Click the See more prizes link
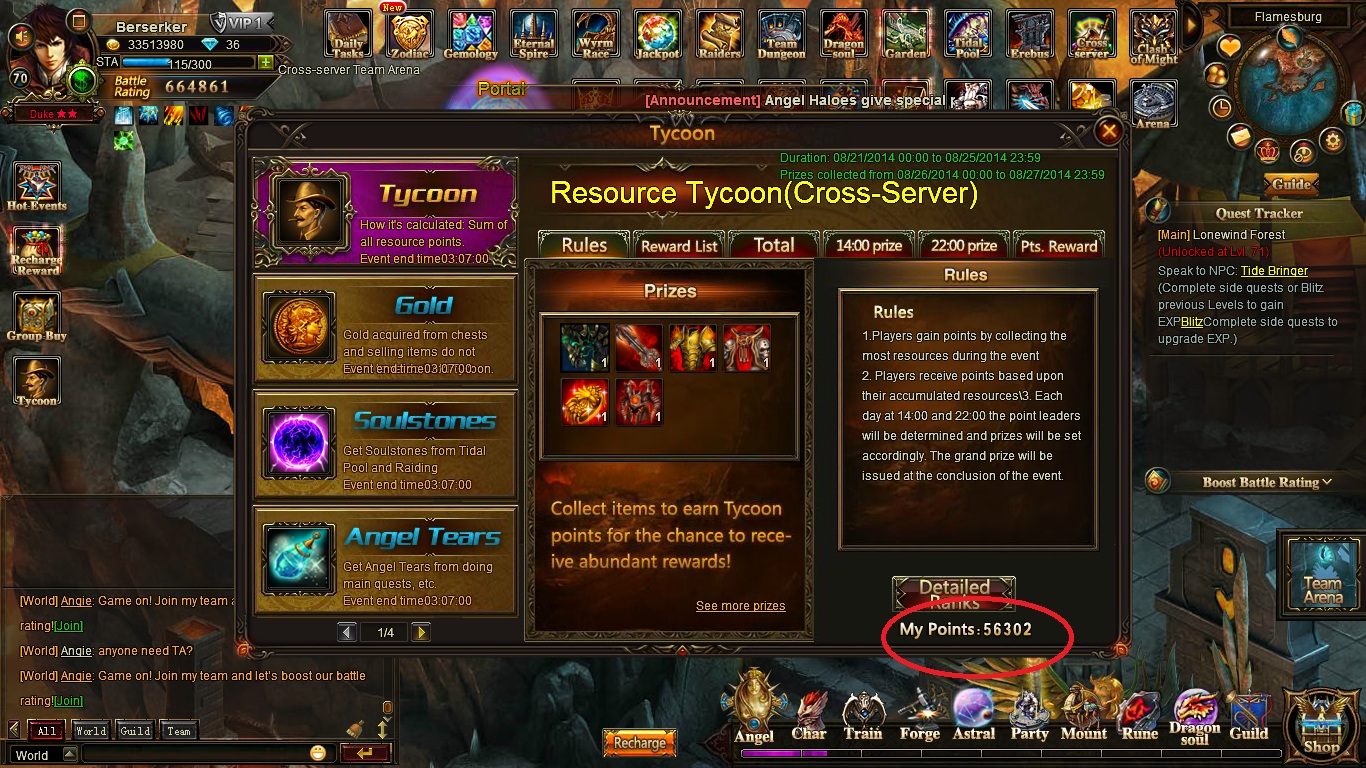Screen dimensions: 1366x768 pyautogui.click(x=740, y=606)
